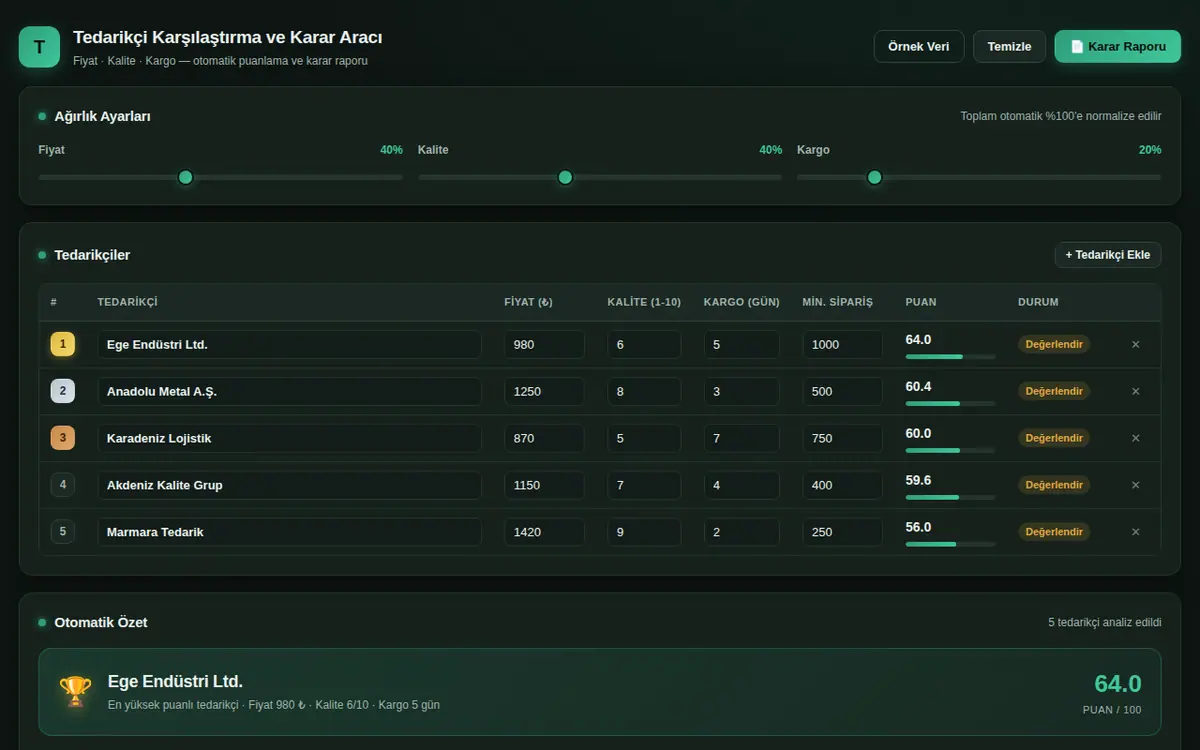Viewport: 1200px width, 750px height.
Task: Click the Ege Endüstri Ltd. winner title
Action: click(x=175, y=681)
